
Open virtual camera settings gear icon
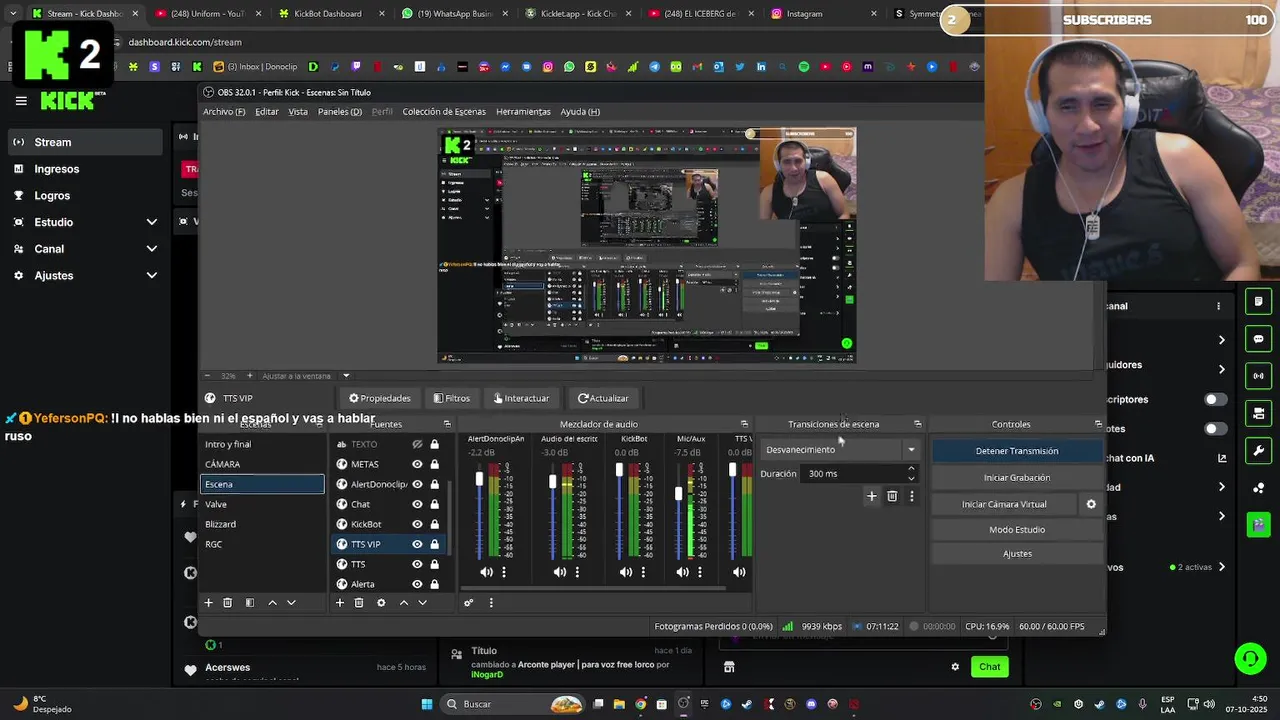pos(1091,504)
